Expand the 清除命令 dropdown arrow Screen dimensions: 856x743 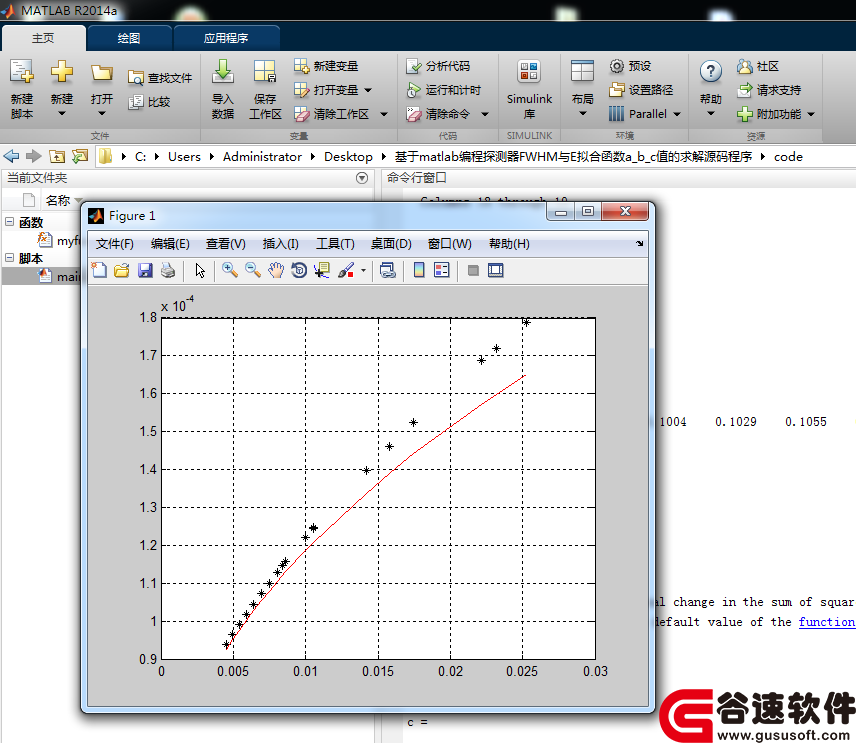coord(485,114)
